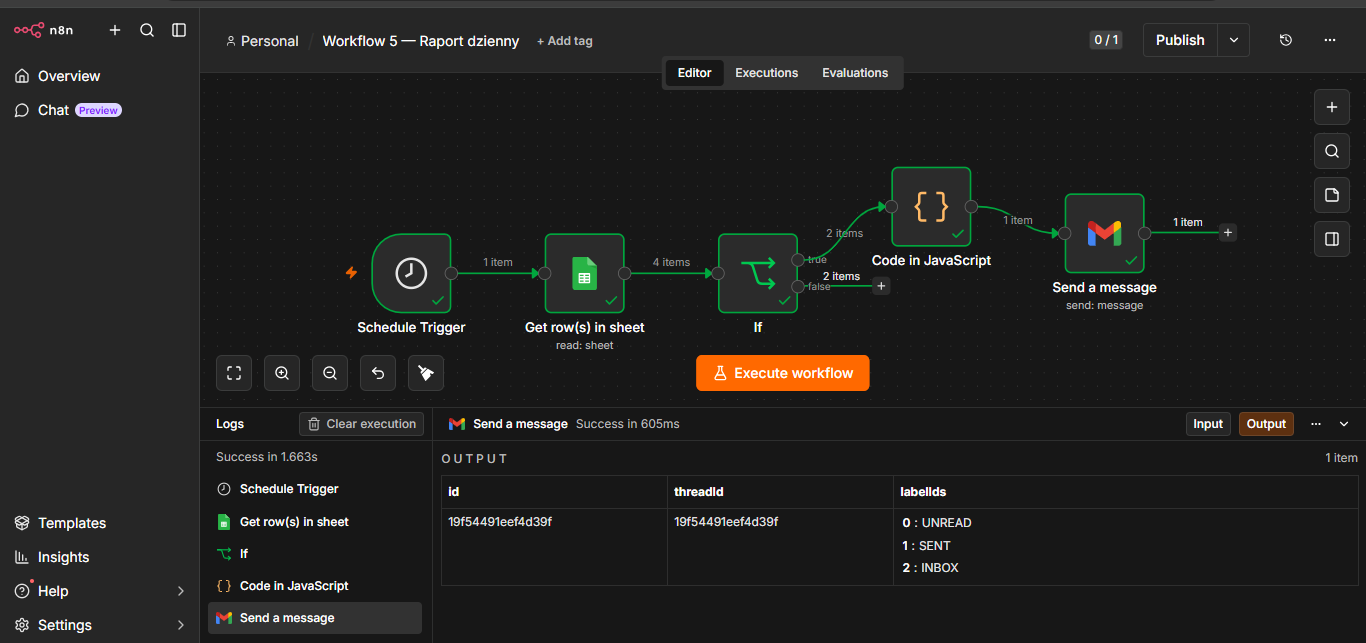The height and width of the screenshot is (643, 1366).
Task: Open the Google Sheets node on canvas
Action: 585,273
